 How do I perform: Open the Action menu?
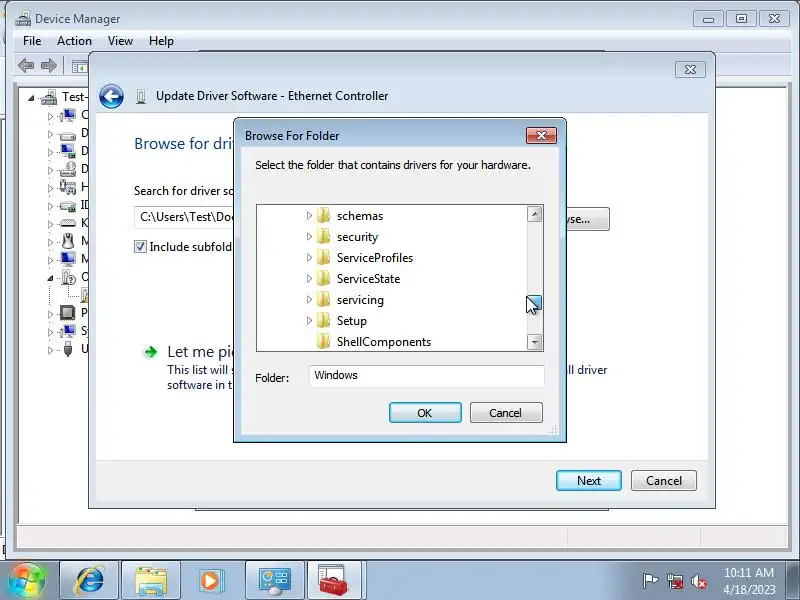coord(74,41)
